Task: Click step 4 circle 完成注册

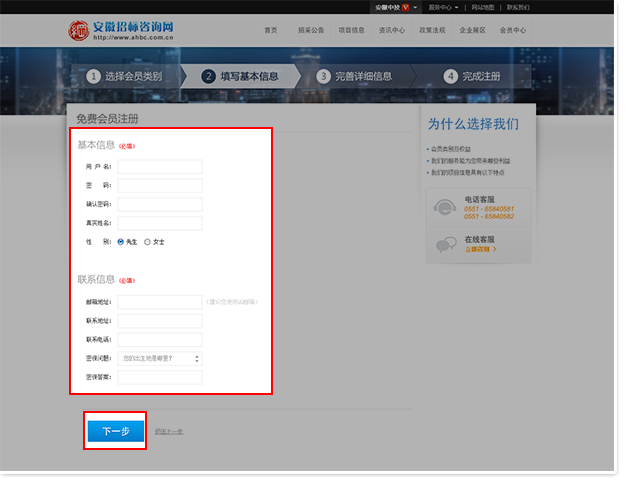Action: pyautogui.click(x=451, y=76)
